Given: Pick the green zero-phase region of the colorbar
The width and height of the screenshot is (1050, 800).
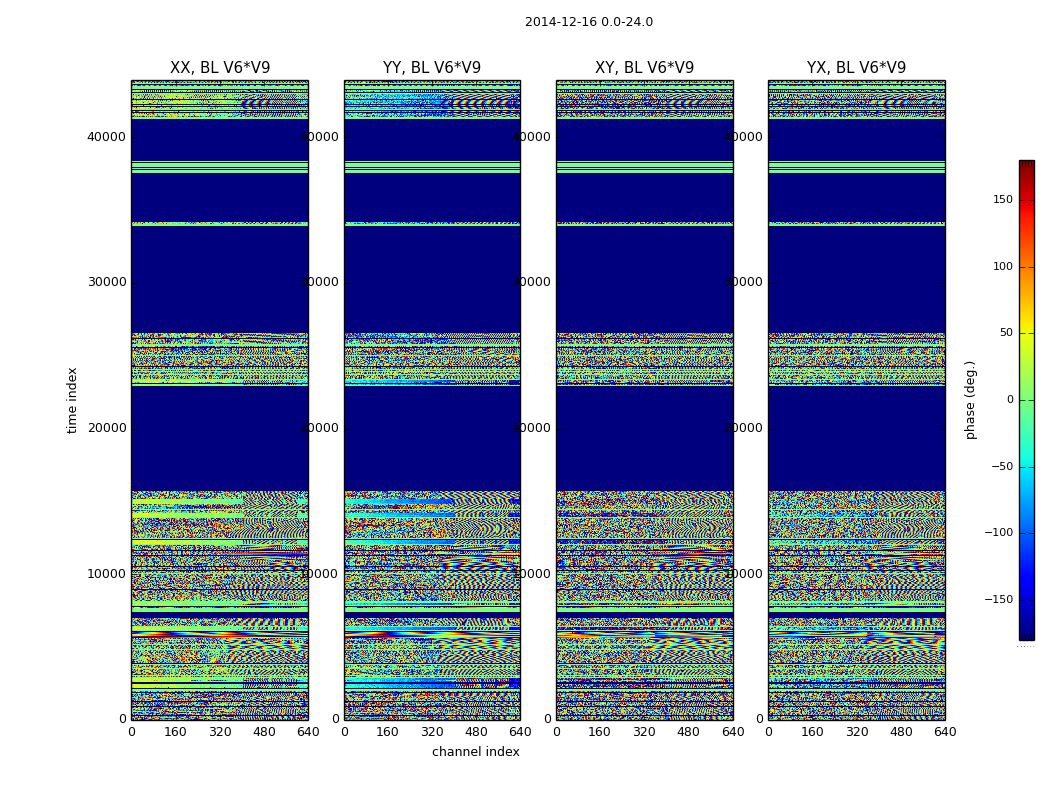Looking at the screenshot, I should point(1026,400).
